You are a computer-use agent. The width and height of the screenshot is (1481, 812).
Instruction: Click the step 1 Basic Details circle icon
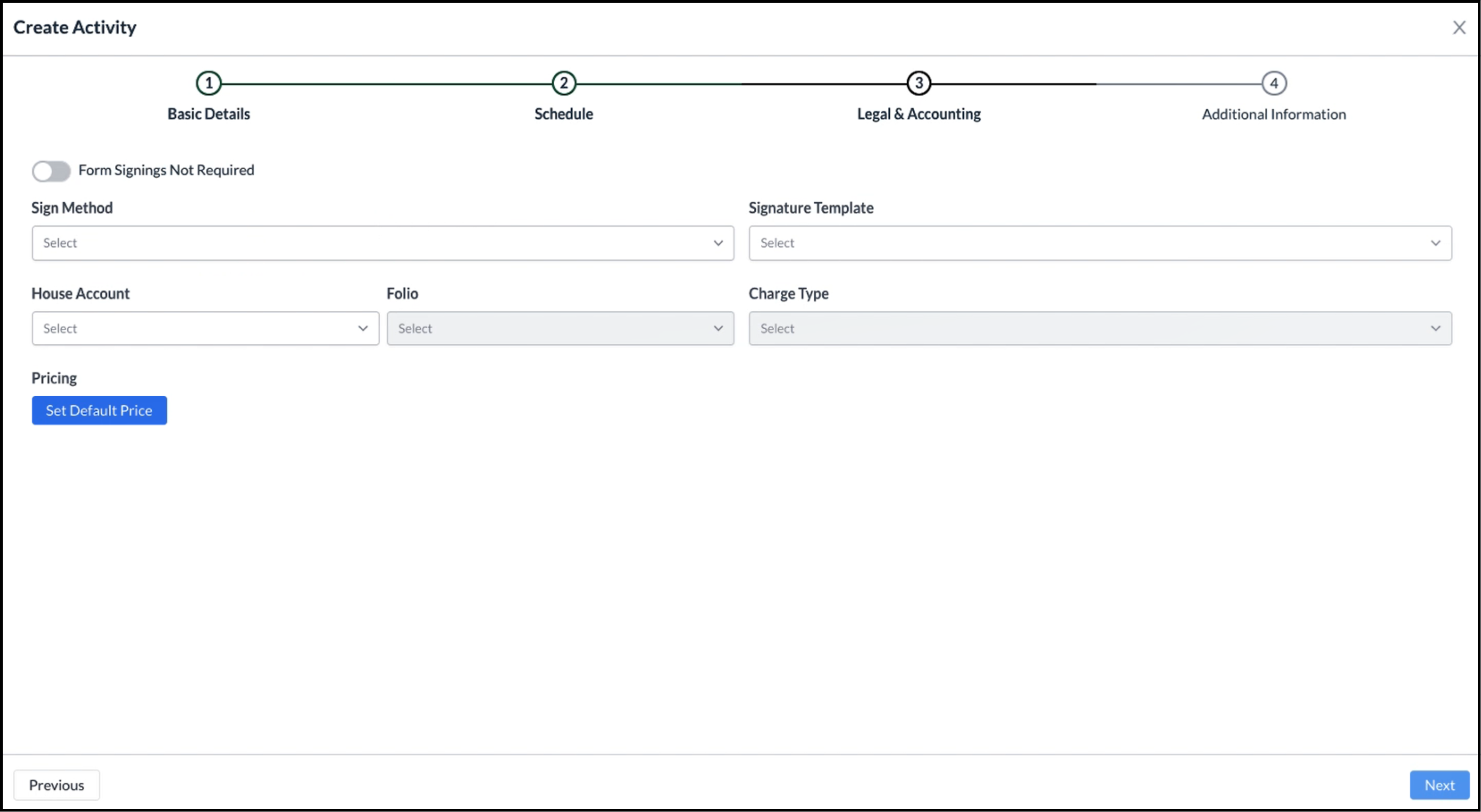(209, 82)
